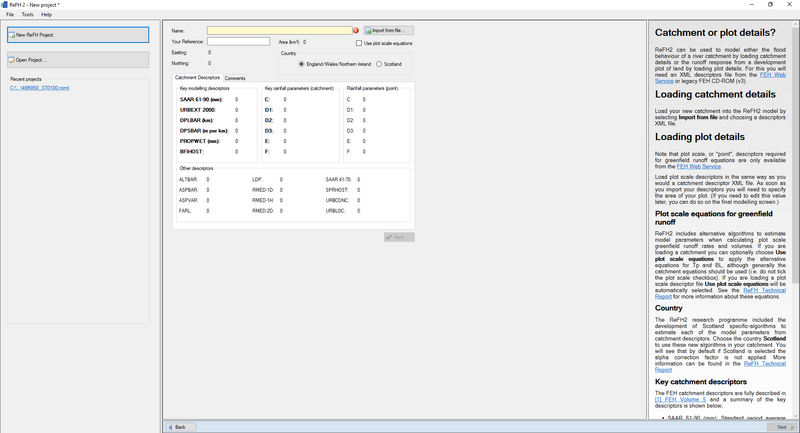Open an existing project with Open Project
This screenshot has height=433, width=800.
coord(77,60)
